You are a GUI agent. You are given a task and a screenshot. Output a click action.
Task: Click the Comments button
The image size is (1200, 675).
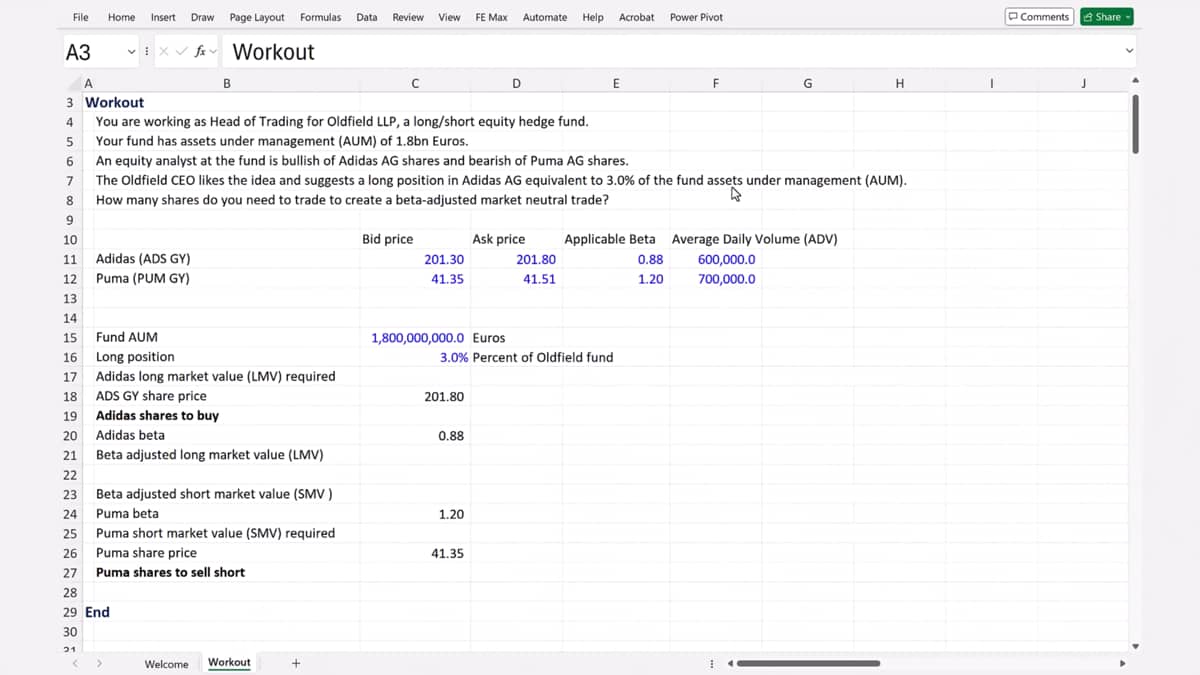coord(1039,17)
